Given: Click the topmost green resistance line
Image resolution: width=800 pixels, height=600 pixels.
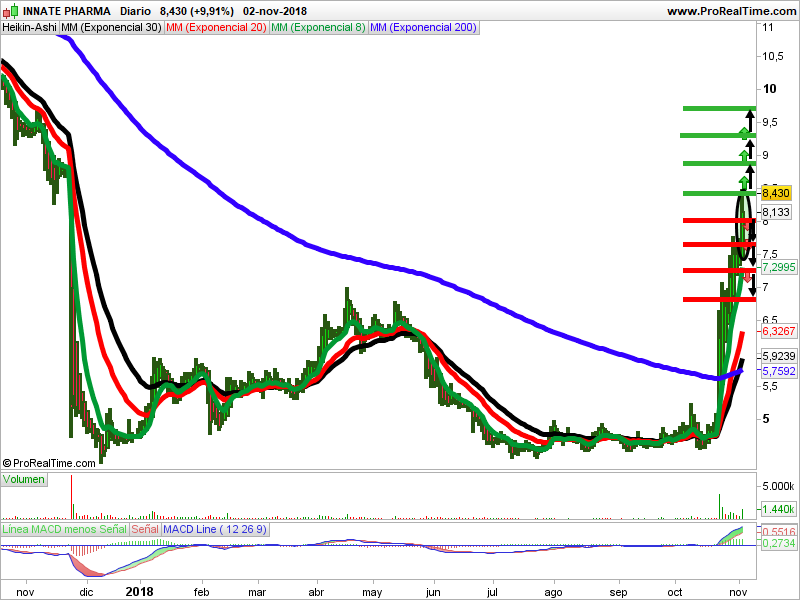Looking at the screenshot, I should 719,109.
